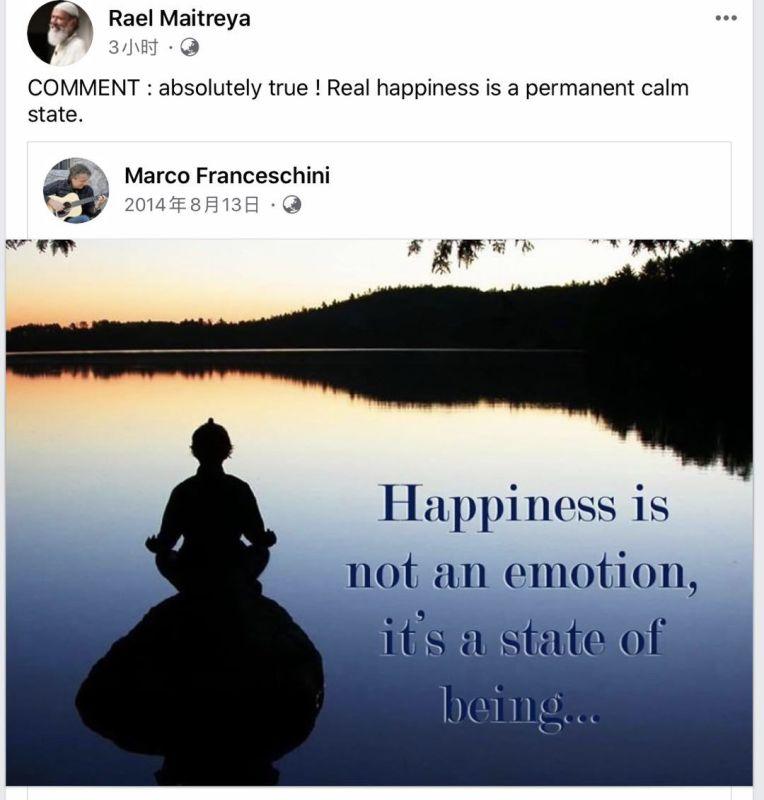
Task: Click the 'not an emotion,' text line
Action: (522, 572)
